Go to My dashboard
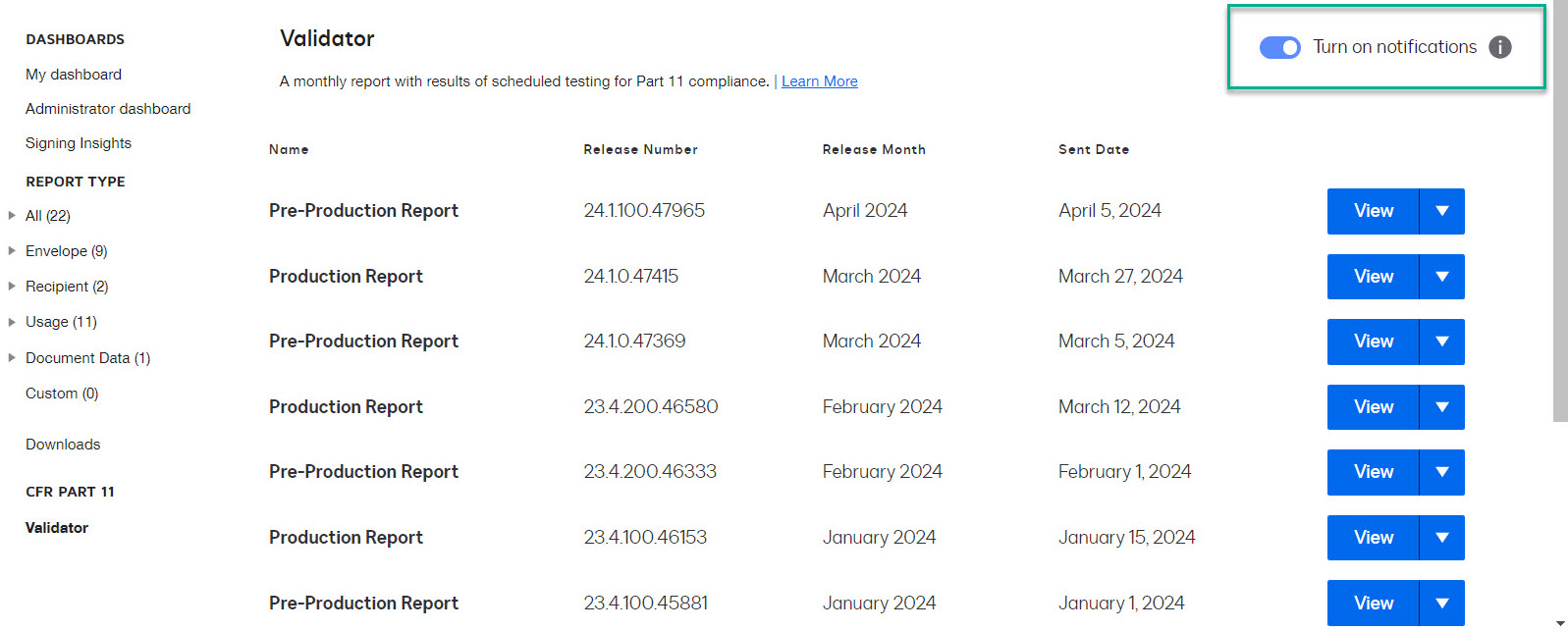Viewport: 1568px width, 631px height. click(74, 75)
